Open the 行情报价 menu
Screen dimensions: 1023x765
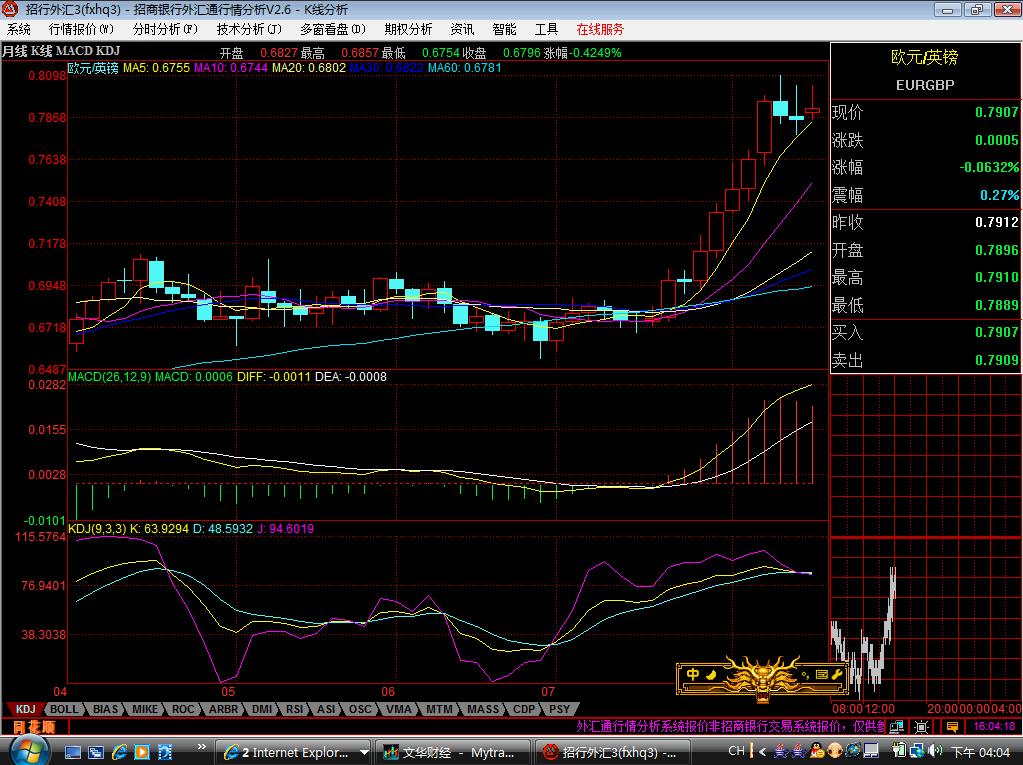coord(81,29)
